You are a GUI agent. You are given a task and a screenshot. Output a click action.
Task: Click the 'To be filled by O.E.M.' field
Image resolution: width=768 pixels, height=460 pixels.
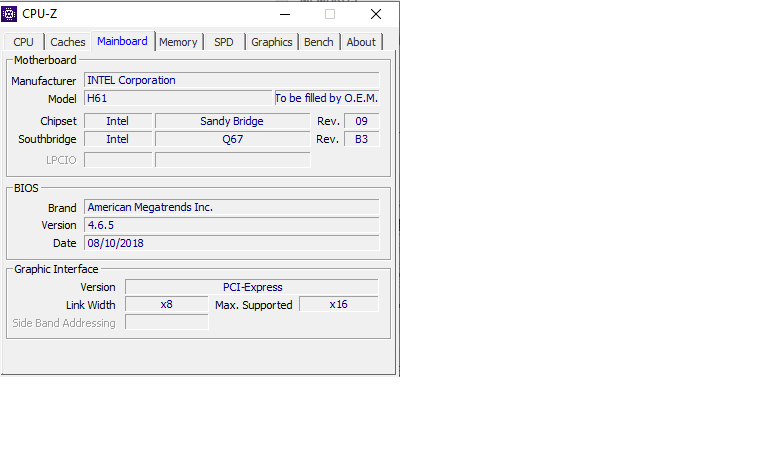coord(327,98)
